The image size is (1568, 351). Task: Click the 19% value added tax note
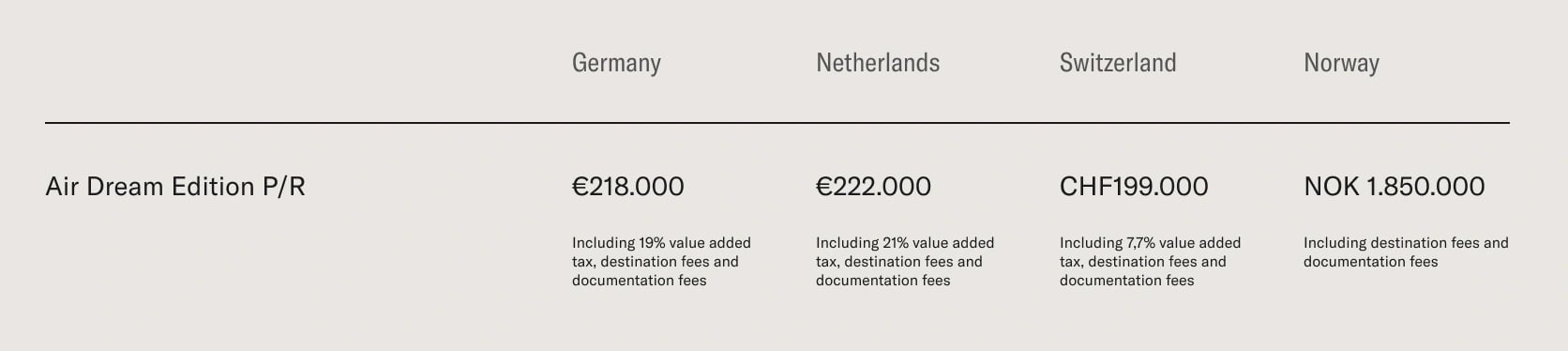click(661, 262)
